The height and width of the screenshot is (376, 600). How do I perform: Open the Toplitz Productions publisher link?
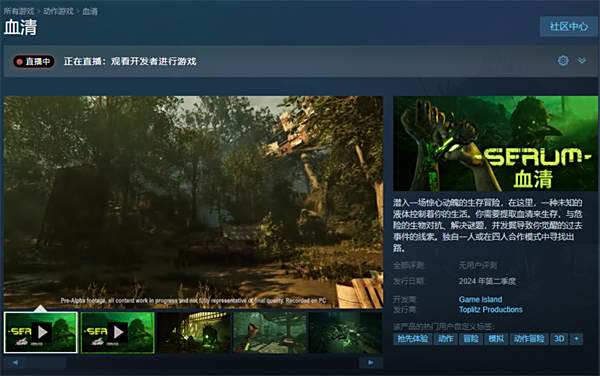click(x=491, y=309)
